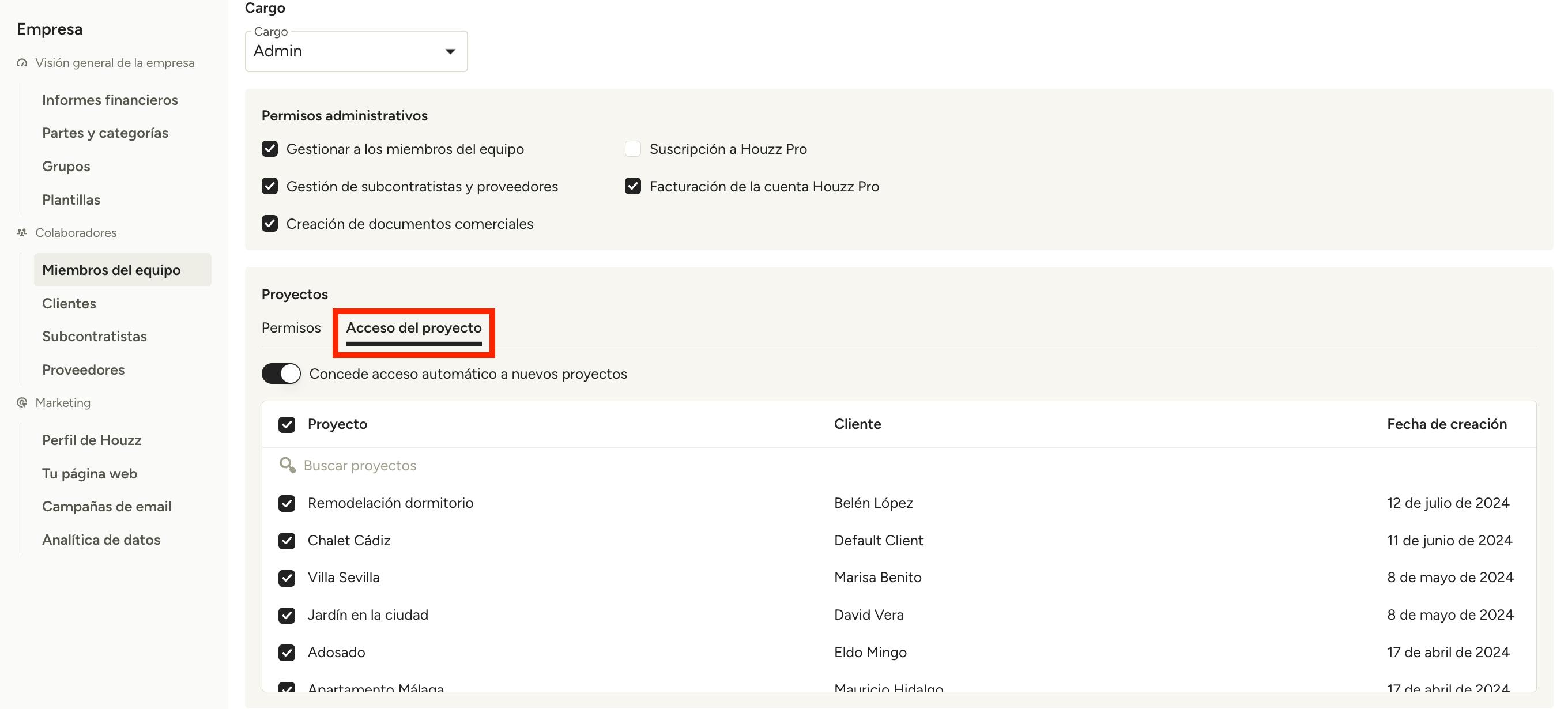Enable Suscripción a Houzz Pro checkbox
The width and height of the screenshot is (1568, 709).
[x=632, y=149]
